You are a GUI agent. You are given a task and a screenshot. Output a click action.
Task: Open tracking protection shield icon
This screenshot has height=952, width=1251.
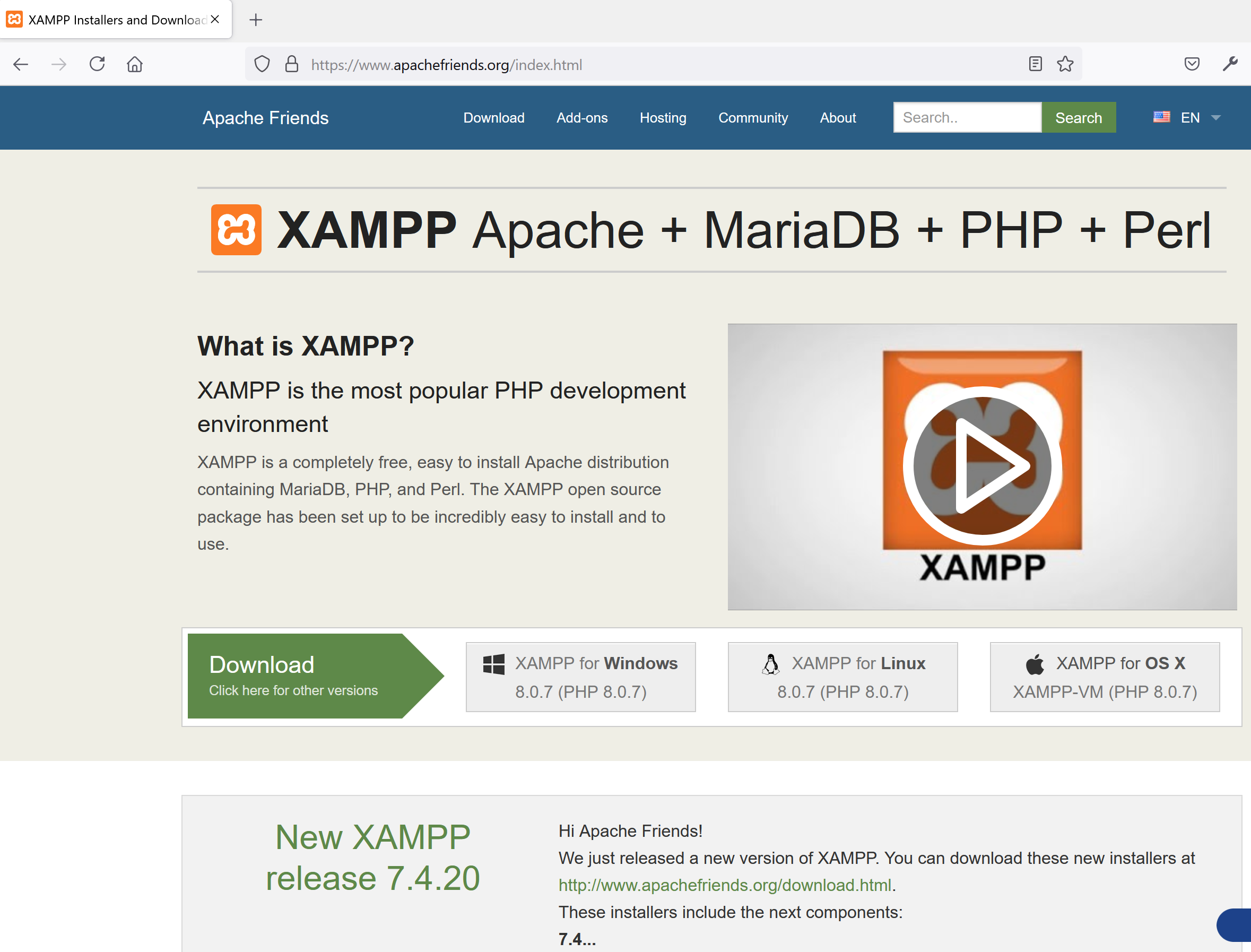(262, 64)
